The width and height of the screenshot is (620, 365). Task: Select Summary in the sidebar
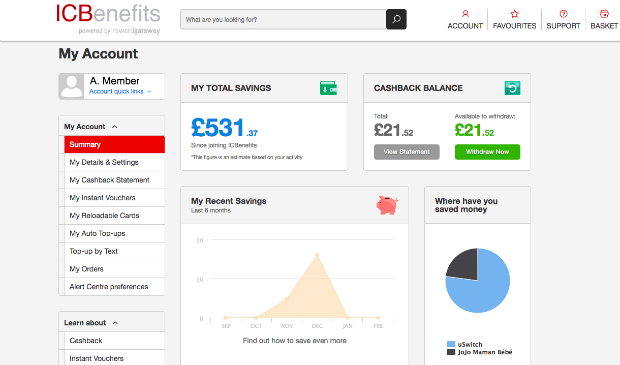(x=114, y=144)
